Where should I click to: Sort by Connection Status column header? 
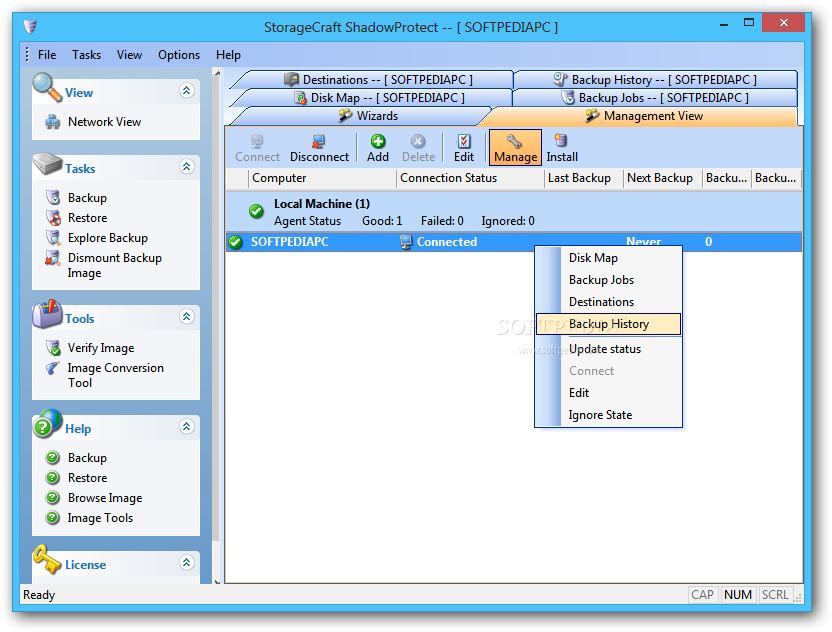click(470, 179)
